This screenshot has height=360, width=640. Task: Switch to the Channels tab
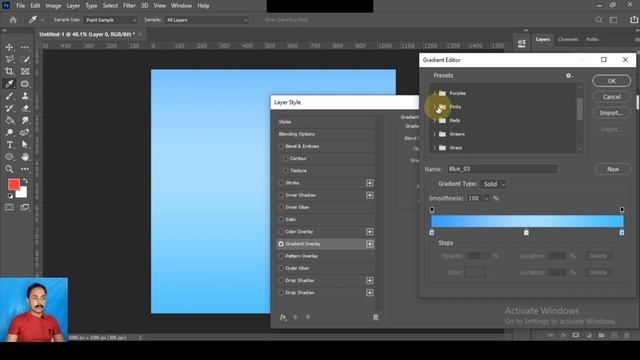(568, 39)
